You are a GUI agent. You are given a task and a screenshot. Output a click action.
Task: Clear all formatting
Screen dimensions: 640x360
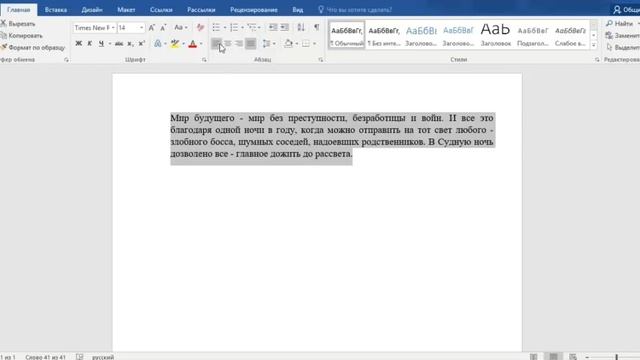(200, 28)
